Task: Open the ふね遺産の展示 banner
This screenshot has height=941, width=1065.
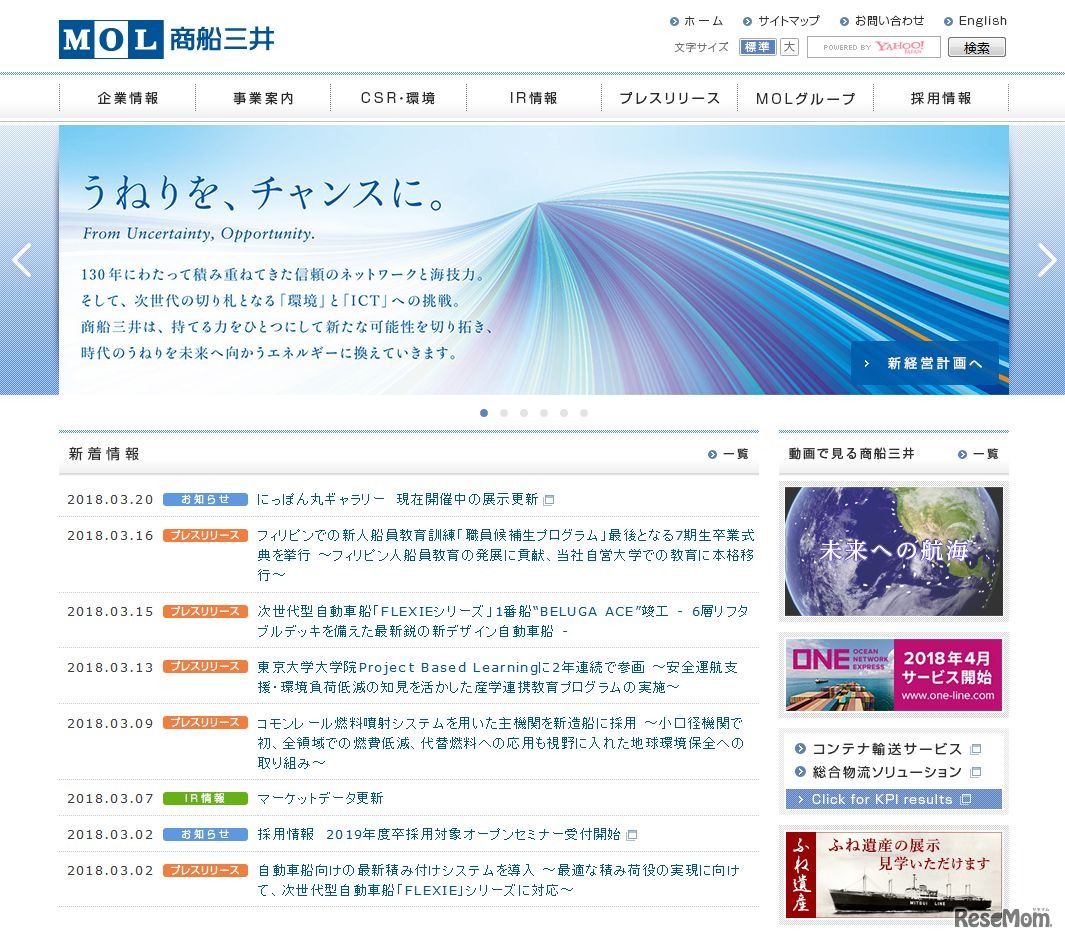Action: coord(894,875)
